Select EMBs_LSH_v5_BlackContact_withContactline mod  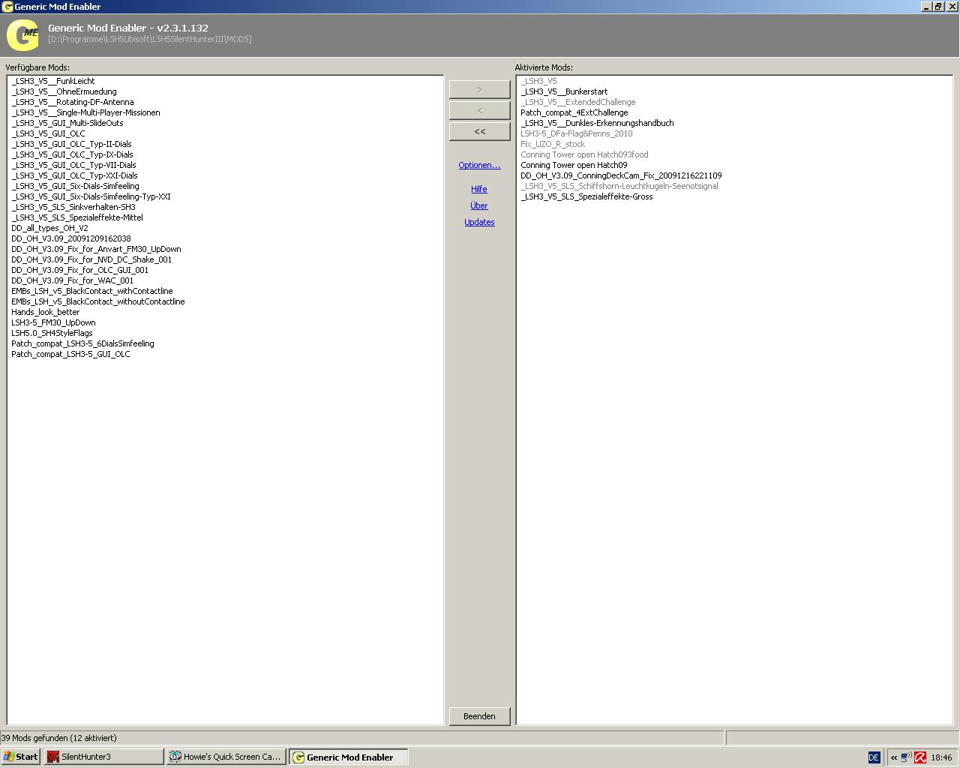coord(92,291)
